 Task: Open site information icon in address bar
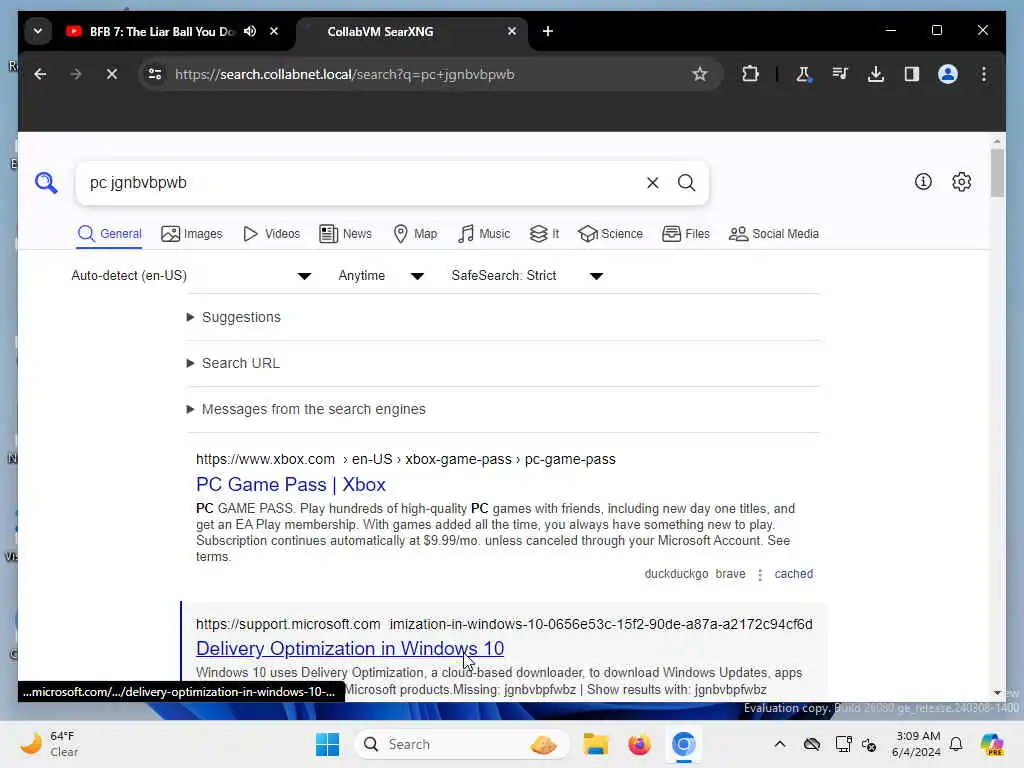coord(155,74)
